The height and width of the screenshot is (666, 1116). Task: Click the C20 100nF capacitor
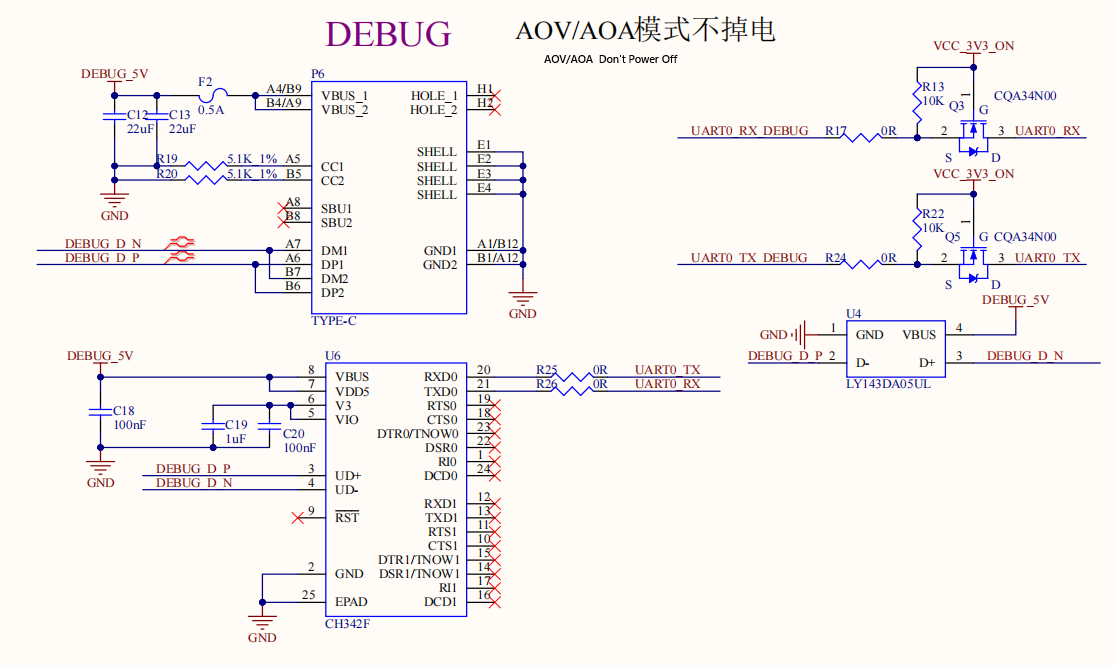[x=270, y=426]
